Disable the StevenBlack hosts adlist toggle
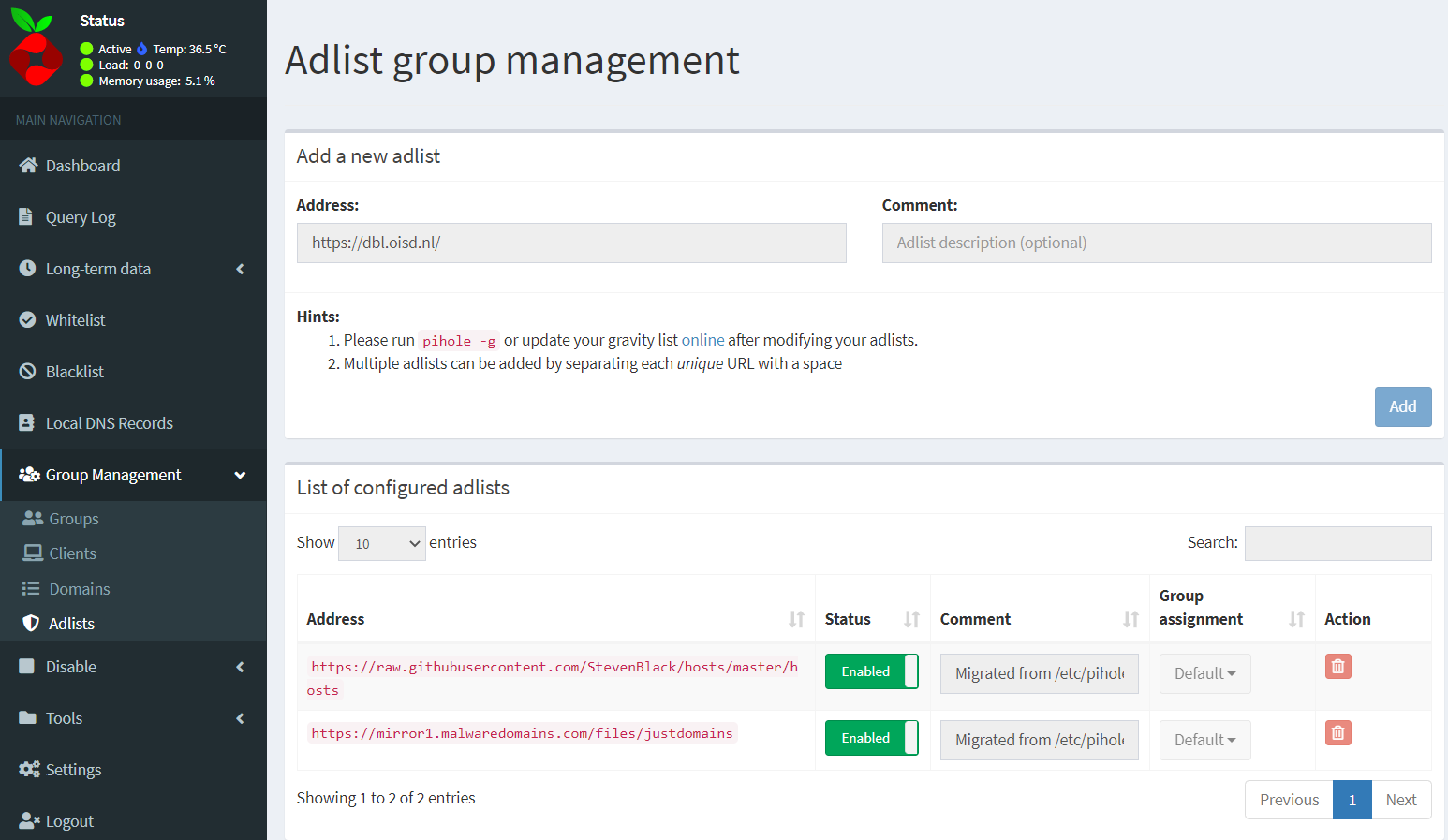This screenshot has width=1448, height=840. (871, 671)
